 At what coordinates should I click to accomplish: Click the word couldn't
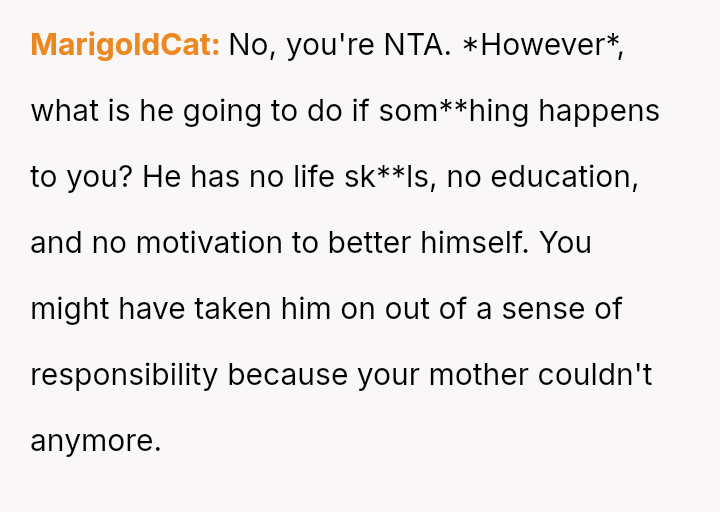click(x=595, y=375)
